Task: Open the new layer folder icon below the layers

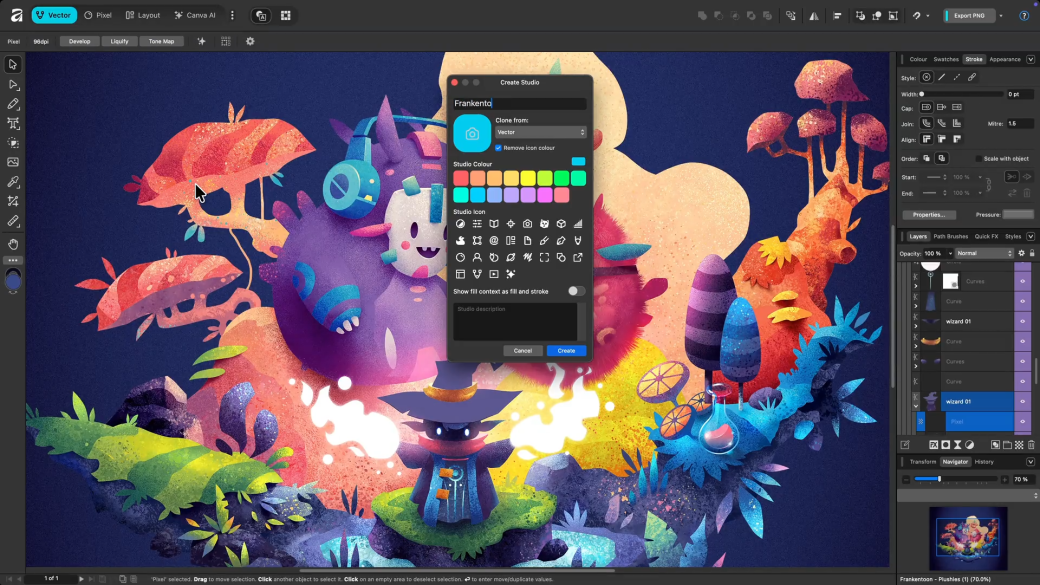Action: tap(1006, 444)
